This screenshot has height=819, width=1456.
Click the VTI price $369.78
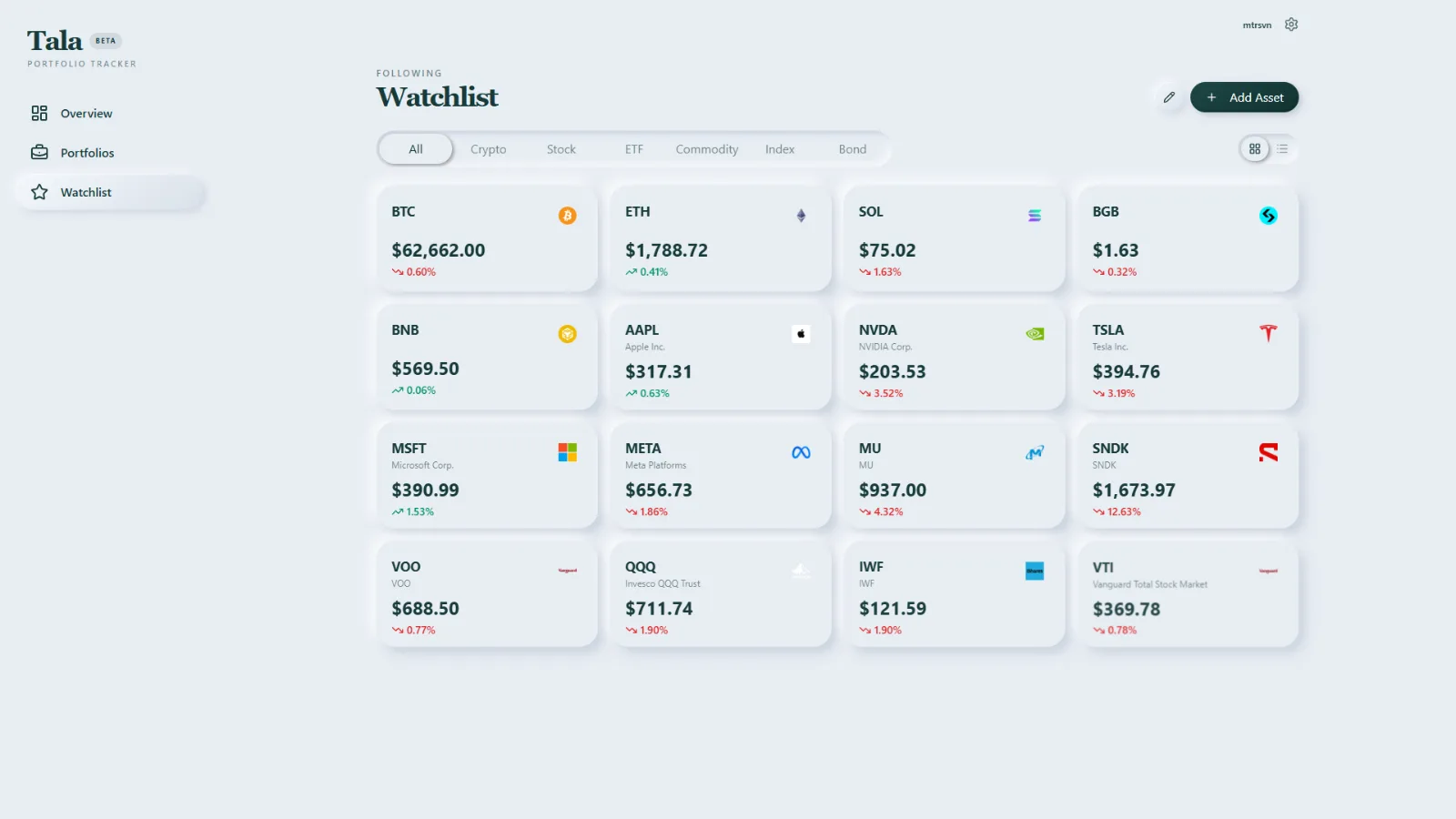[x=1127, y=610]
